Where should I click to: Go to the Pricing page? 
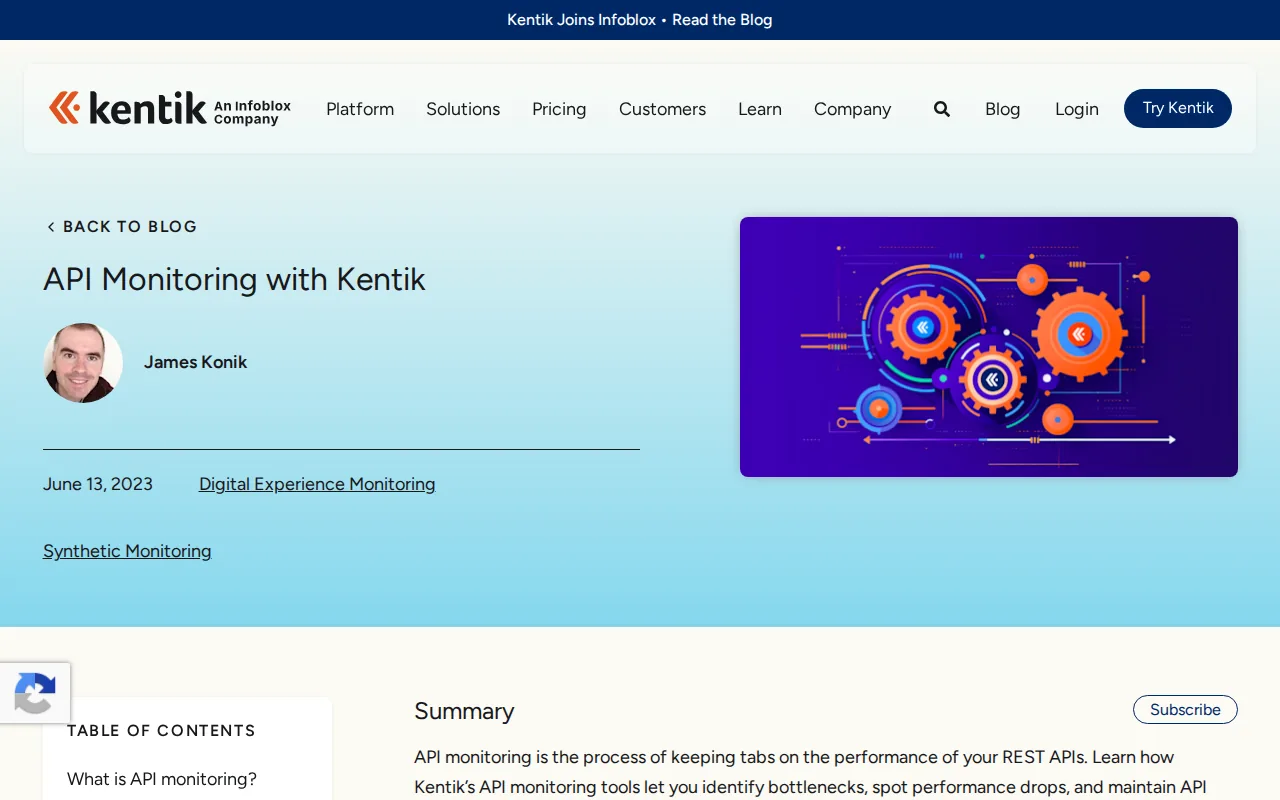coord(559,109)
